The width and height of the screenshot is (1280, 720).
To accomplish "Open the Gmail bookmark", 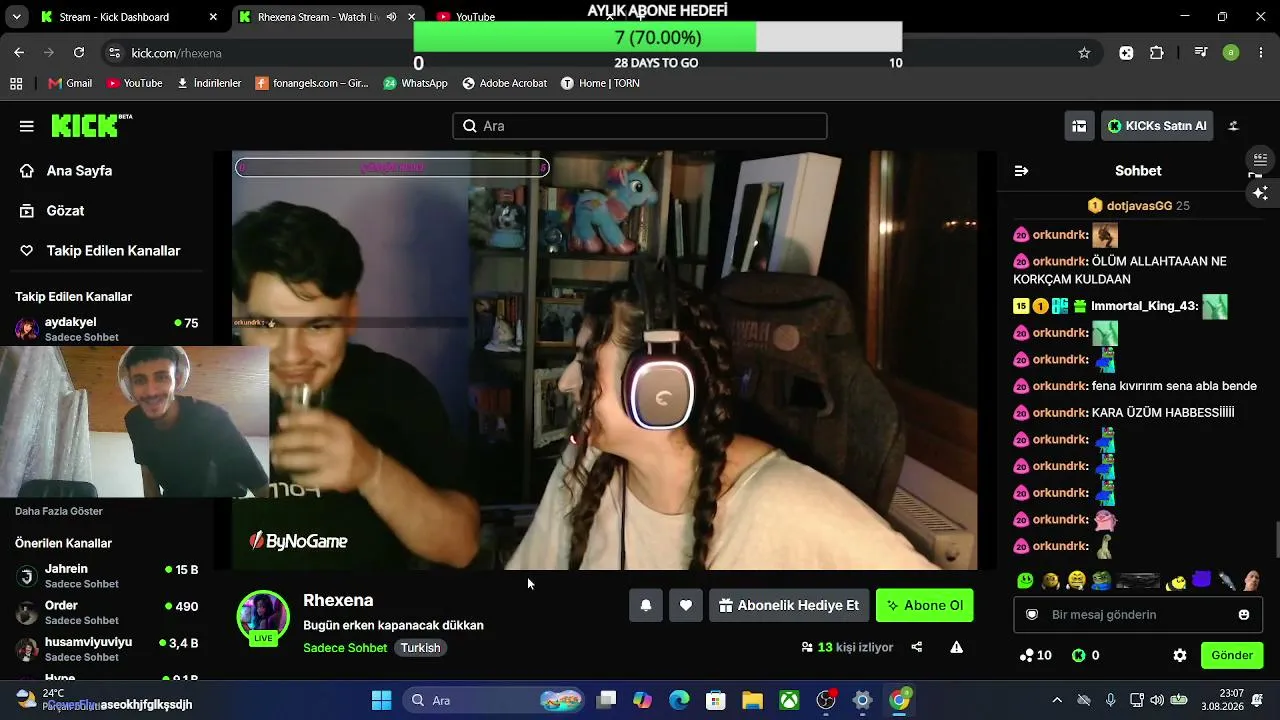I will tap(70, 83).
